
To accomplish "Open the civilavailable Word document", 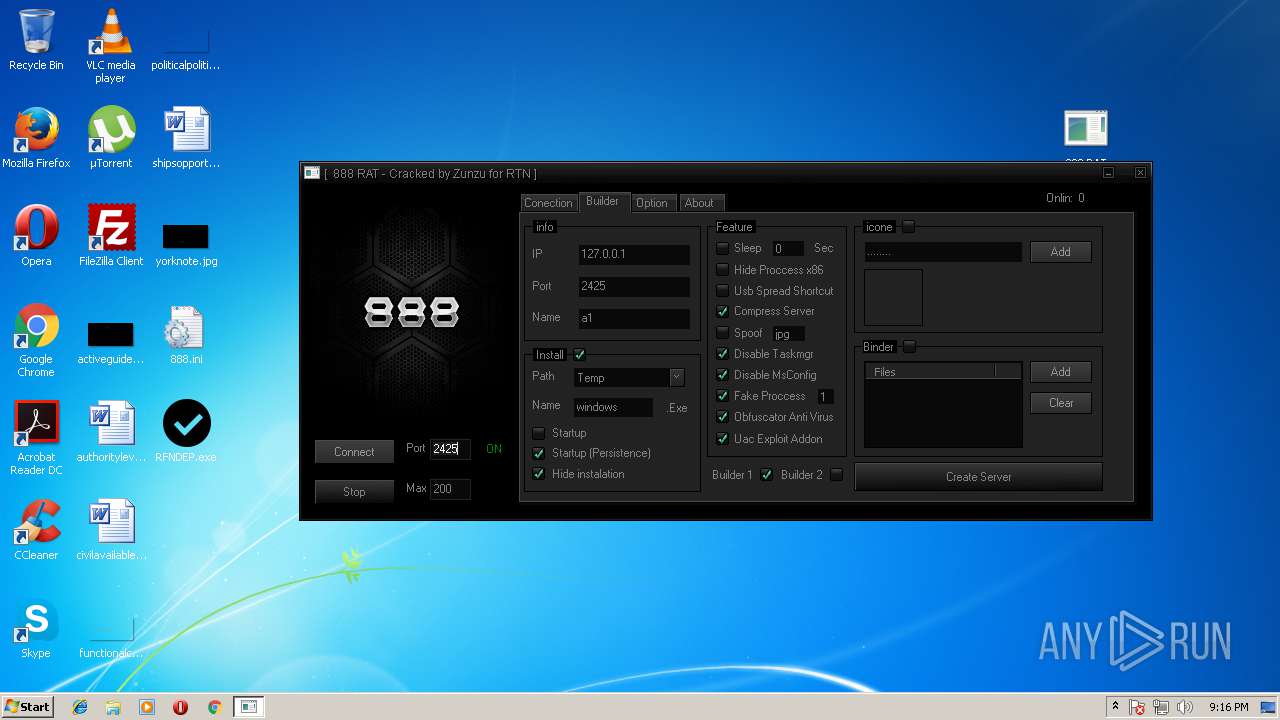I will click(110, 530).
